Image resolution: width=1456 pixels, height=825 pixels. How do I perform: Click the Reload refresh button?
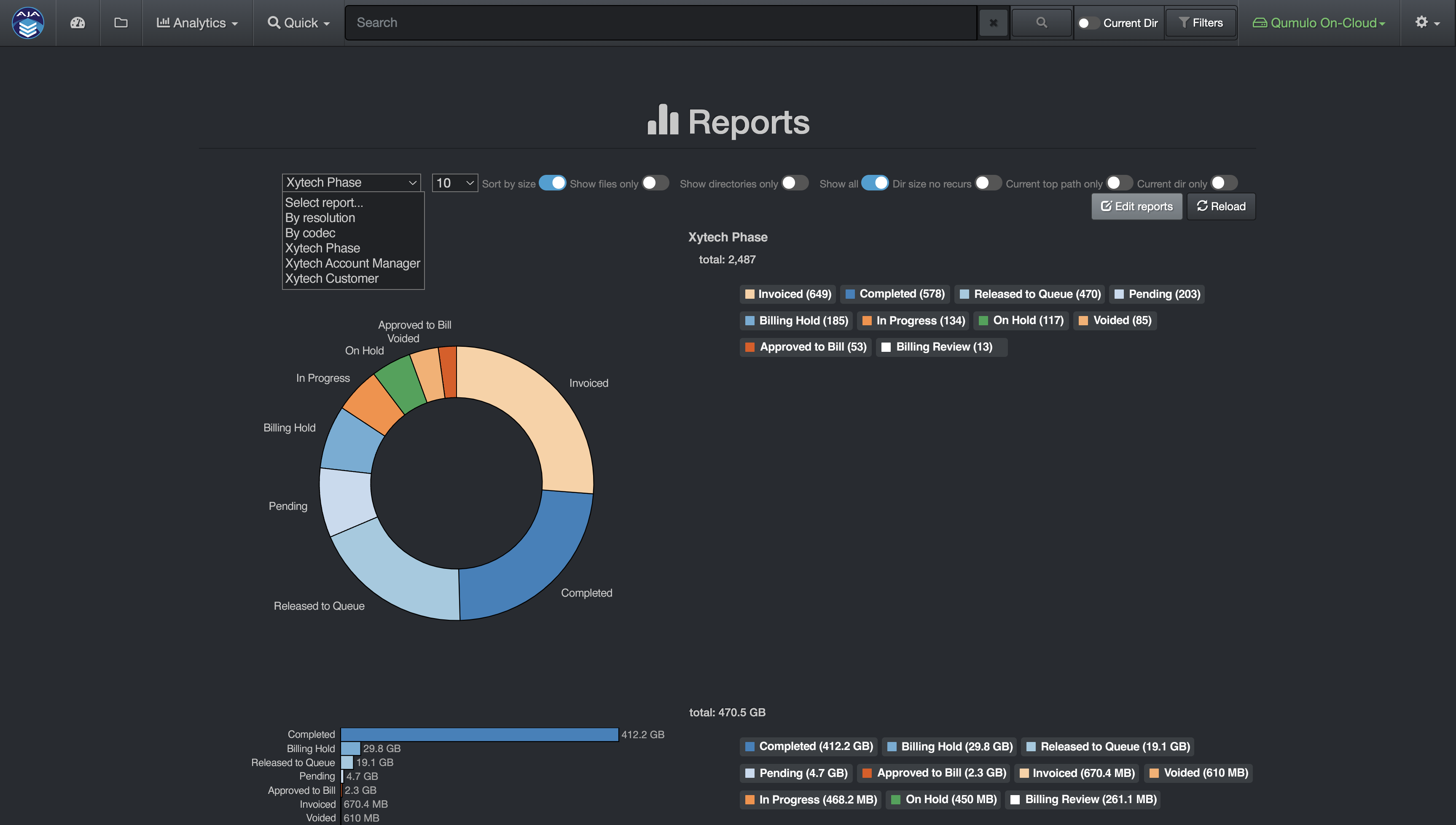click(x=1221, y=206)
